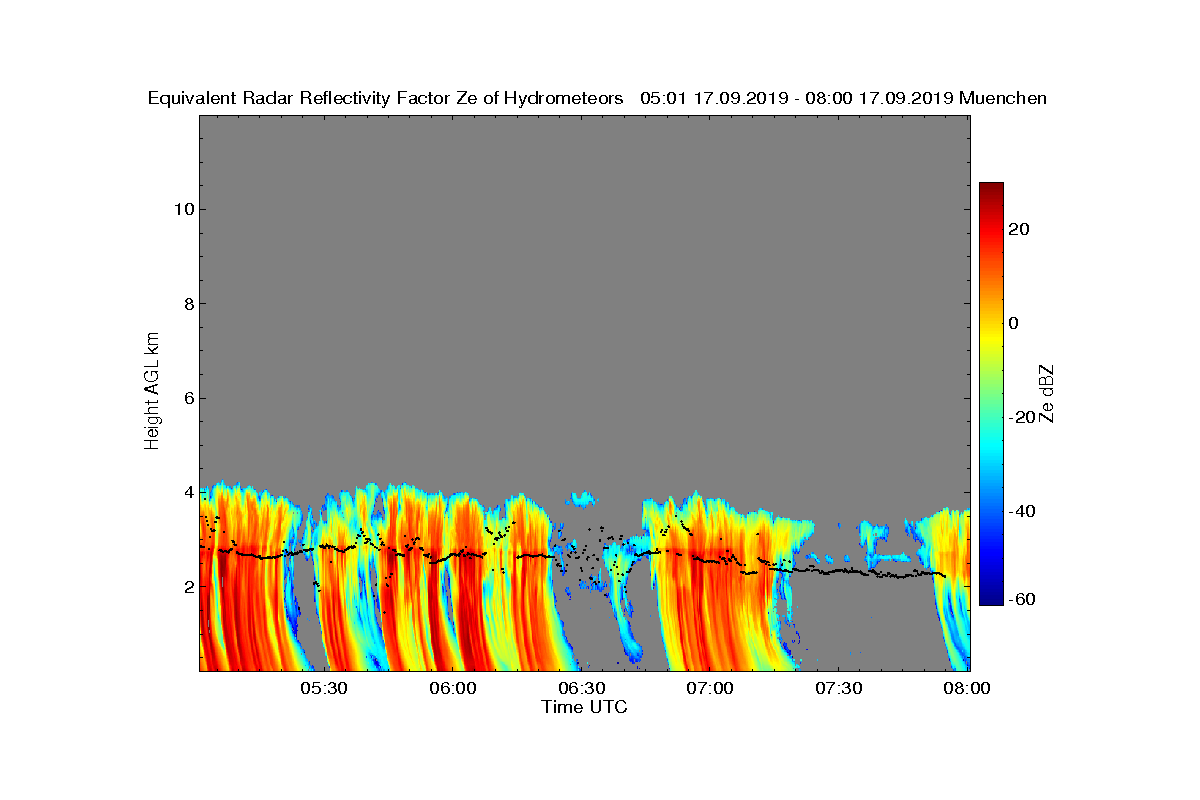Click the 06:30 time axis label

point(581,688)
